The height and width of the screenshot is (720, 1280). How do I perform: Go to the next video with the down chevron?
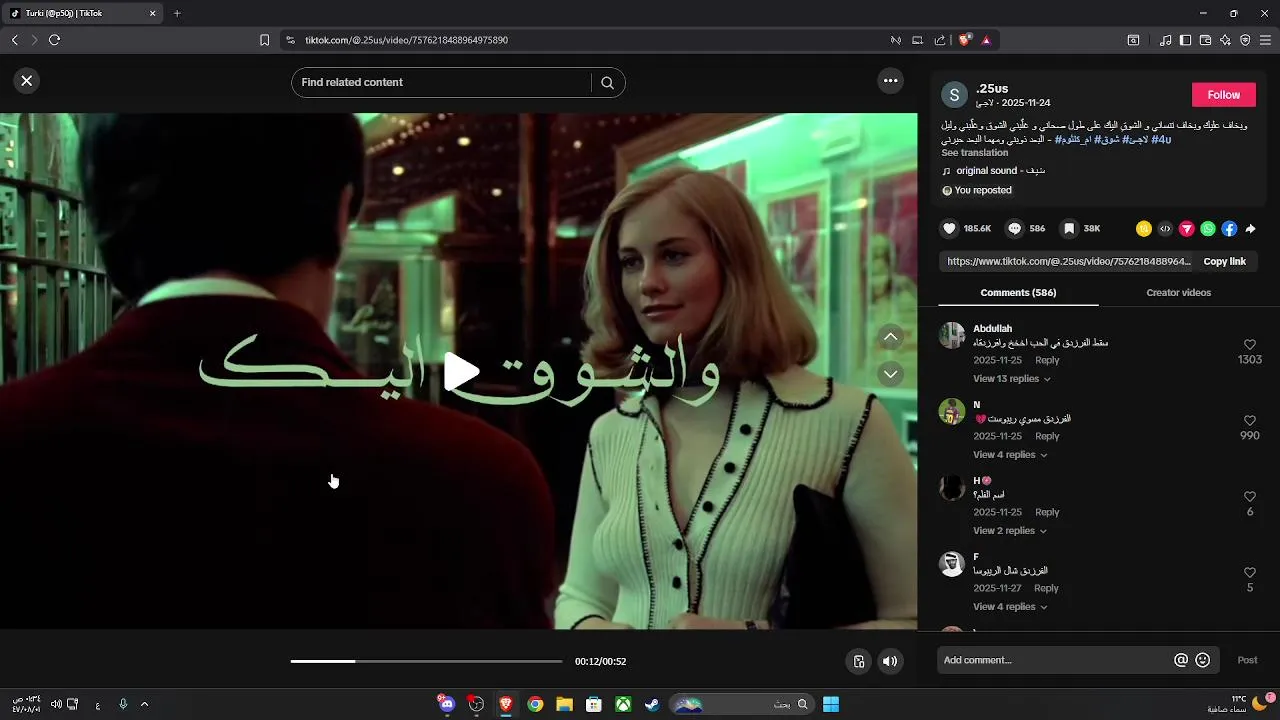890,374
